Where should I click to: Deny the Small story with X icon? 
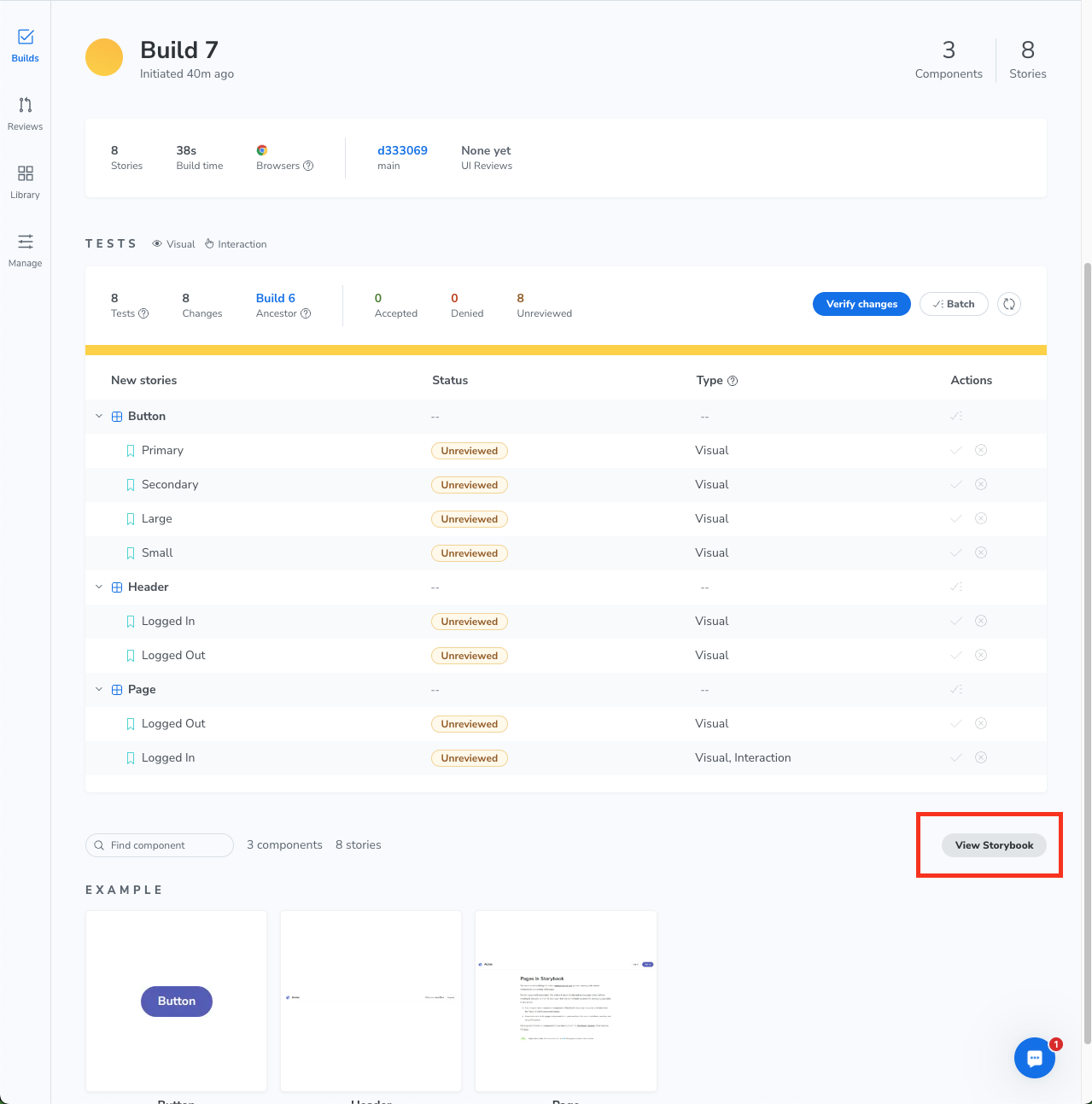[x=981, y=552]
